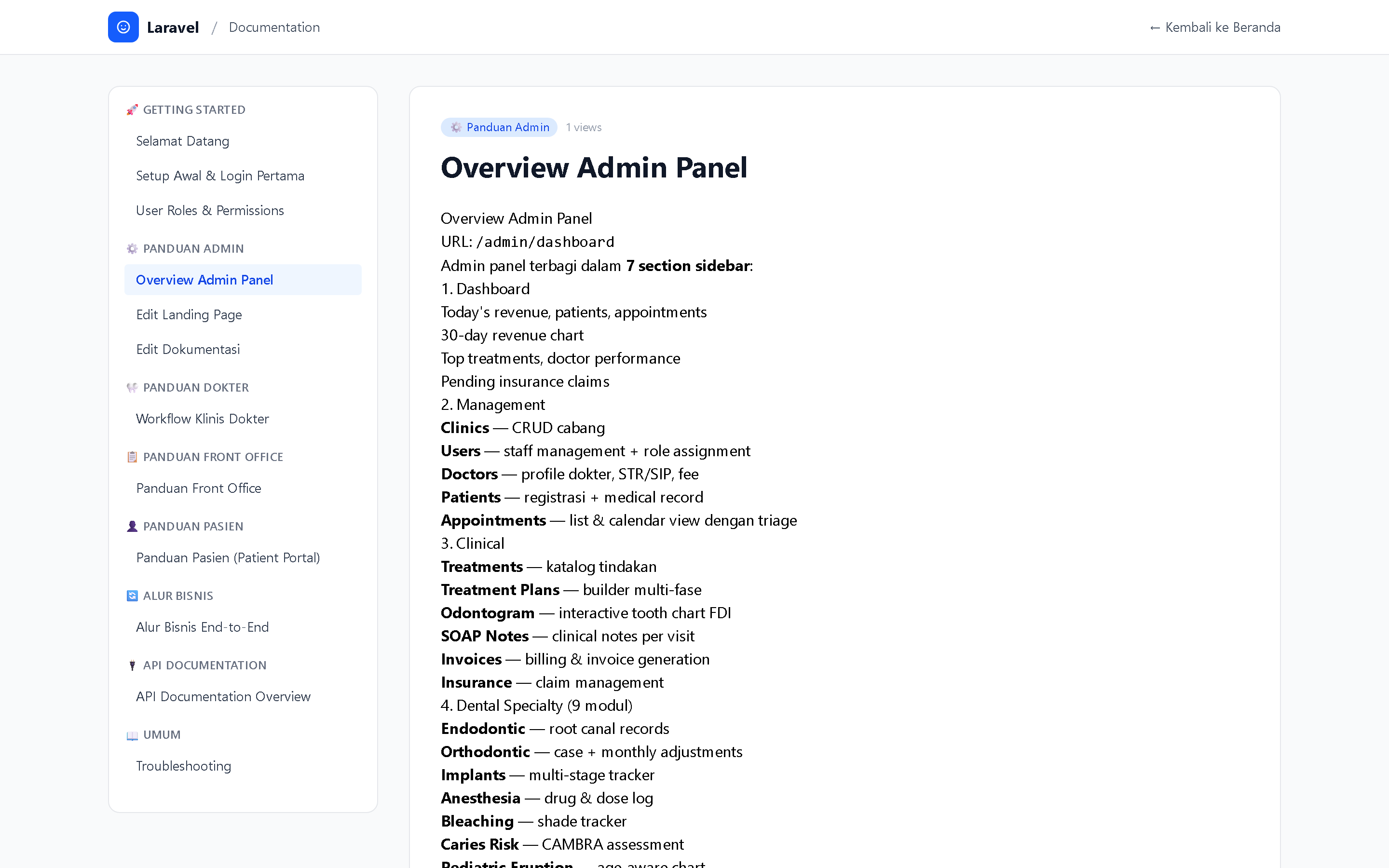Screen dimensions: 1389x868
Task: Click Kembali ke Beranda link
Action: (1215, 27)
